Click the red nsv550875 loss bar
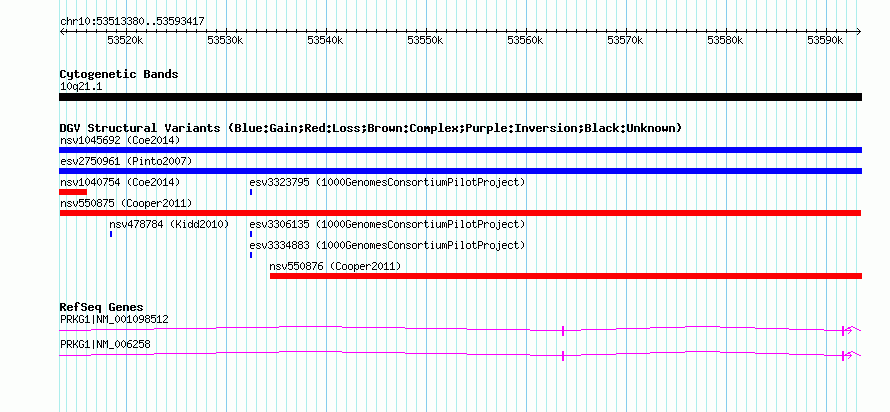This screenshot has width=890, height=412. (x=460, y=213)
